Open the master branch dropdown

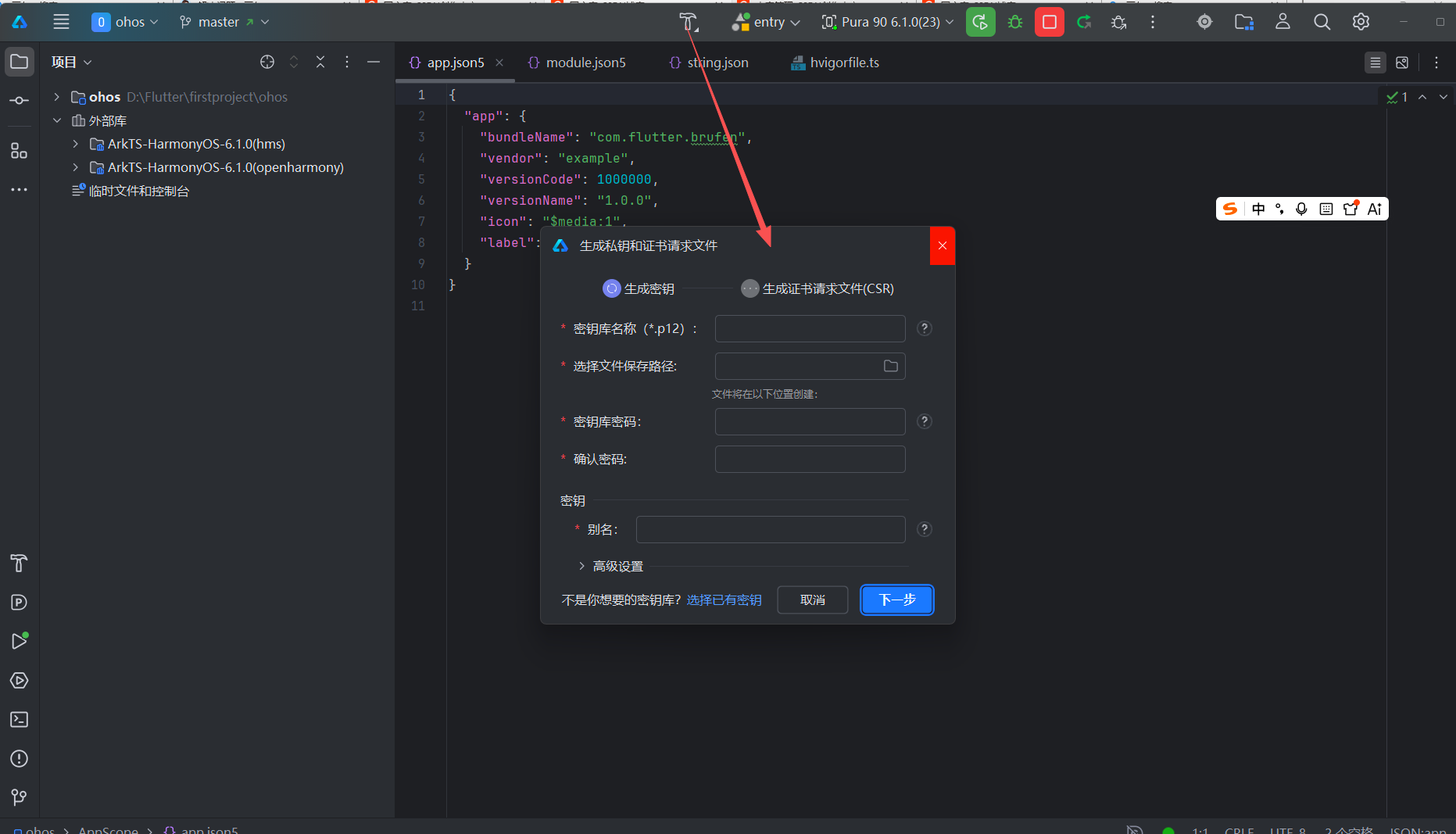(x=224, y=22)
